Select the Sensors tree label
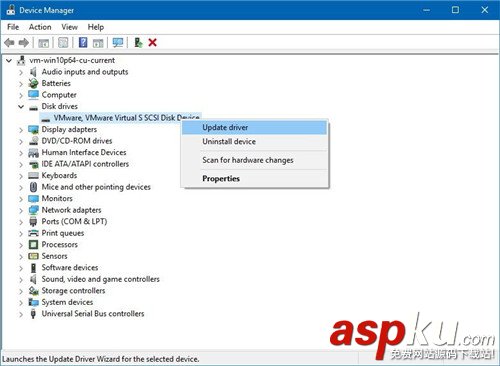500x366 pixels. click(x=54, y=256)
